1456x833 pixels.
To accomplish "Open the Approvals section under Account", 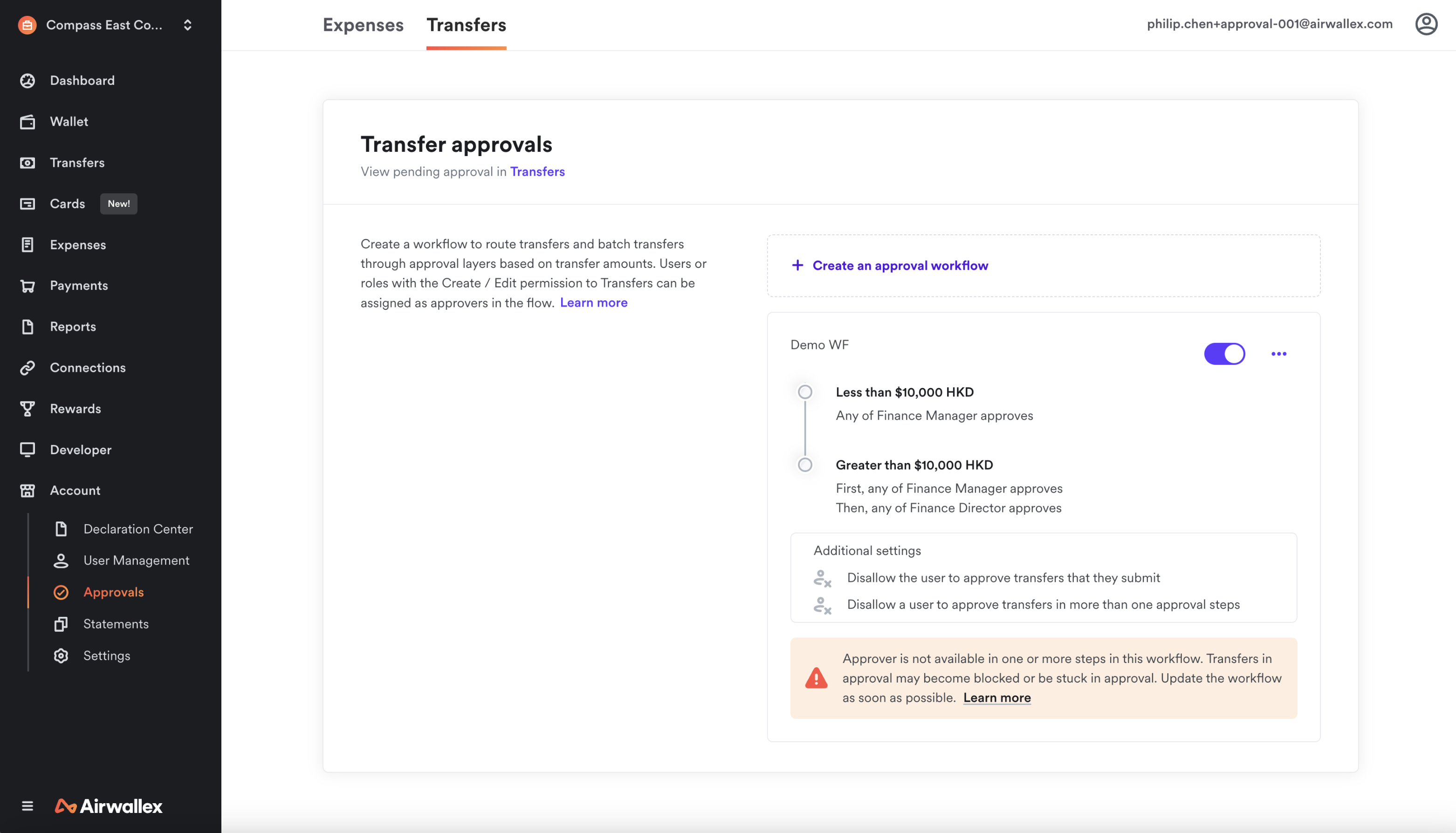I will [x=113, y=591].
